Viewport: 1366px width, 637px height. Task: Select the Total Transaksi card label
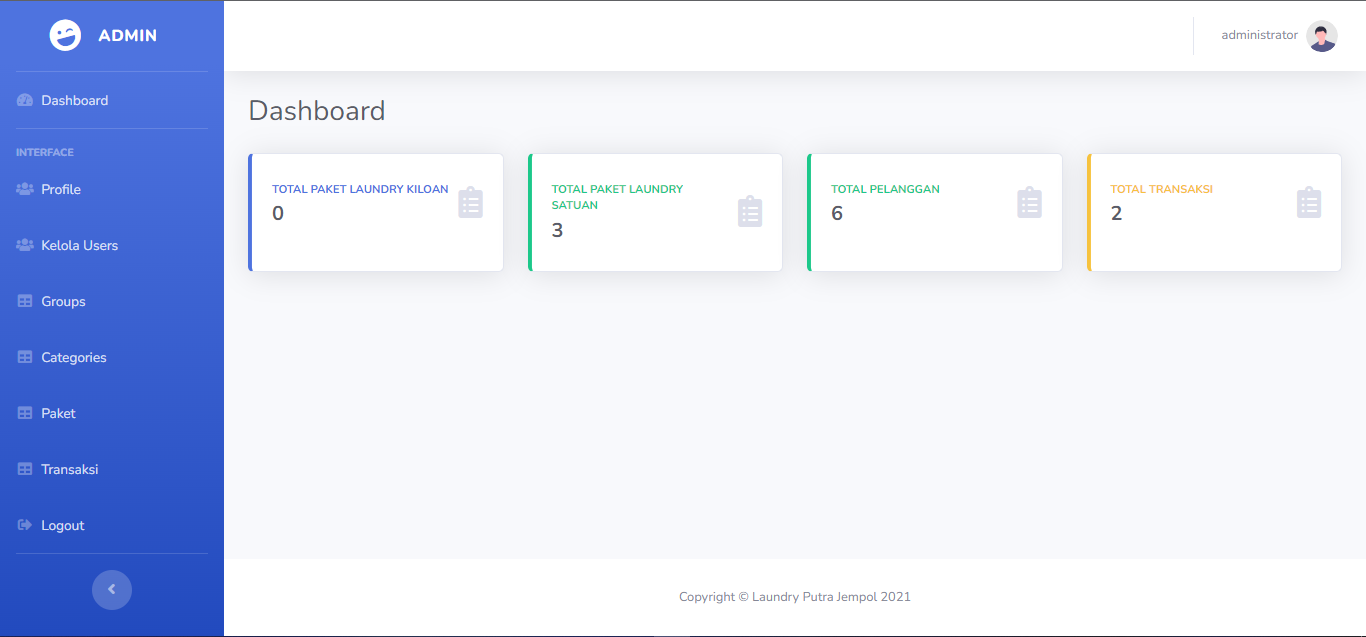1161,189
